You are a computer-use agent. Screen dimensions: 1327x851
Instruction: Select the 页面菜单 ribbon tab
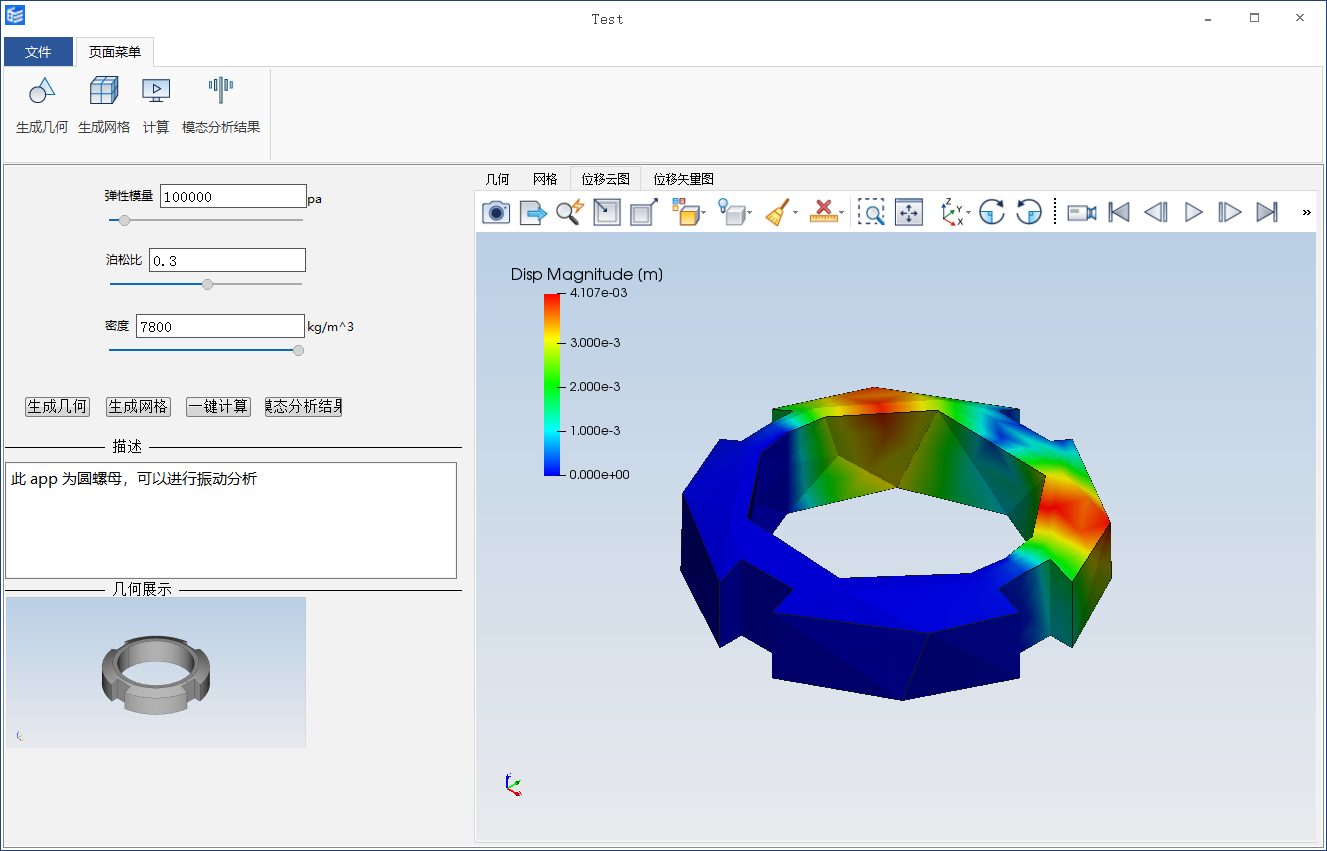click(115, 52)
